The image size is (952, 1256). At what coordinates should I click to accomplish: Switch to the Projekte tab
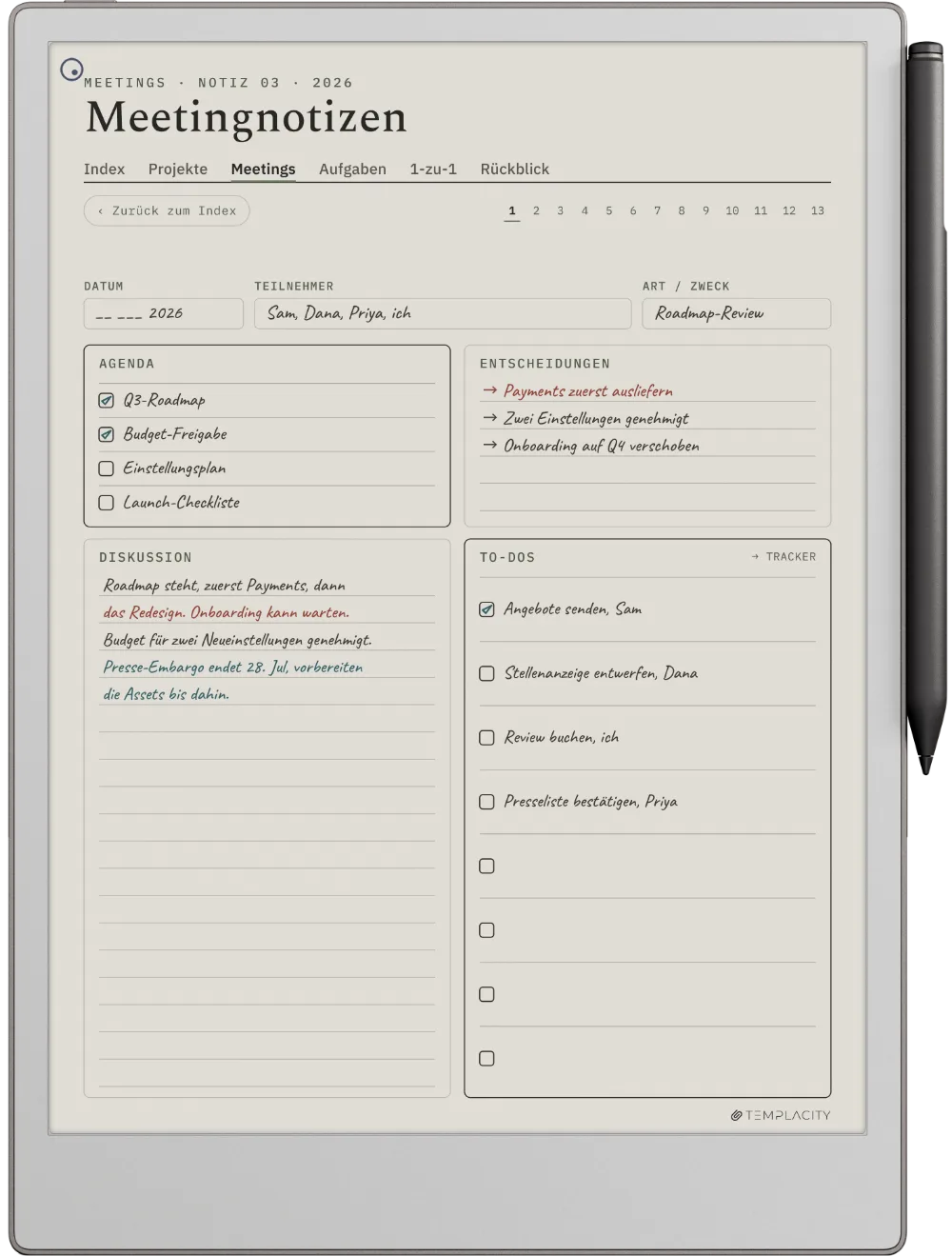pyautogui.click(x=177, y=169)
